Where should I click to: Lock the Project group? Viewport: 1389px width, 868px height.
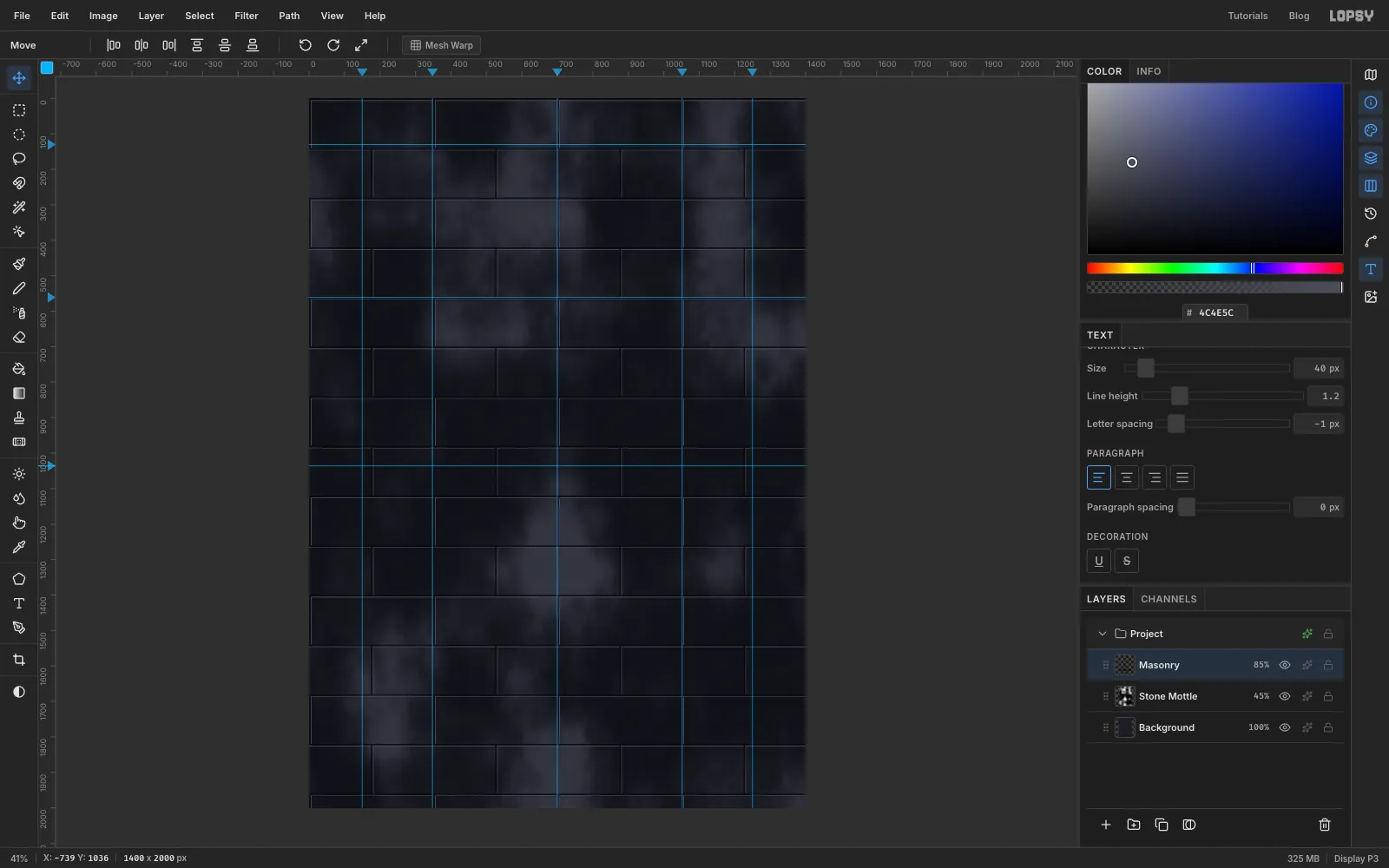coord(1328,634)
